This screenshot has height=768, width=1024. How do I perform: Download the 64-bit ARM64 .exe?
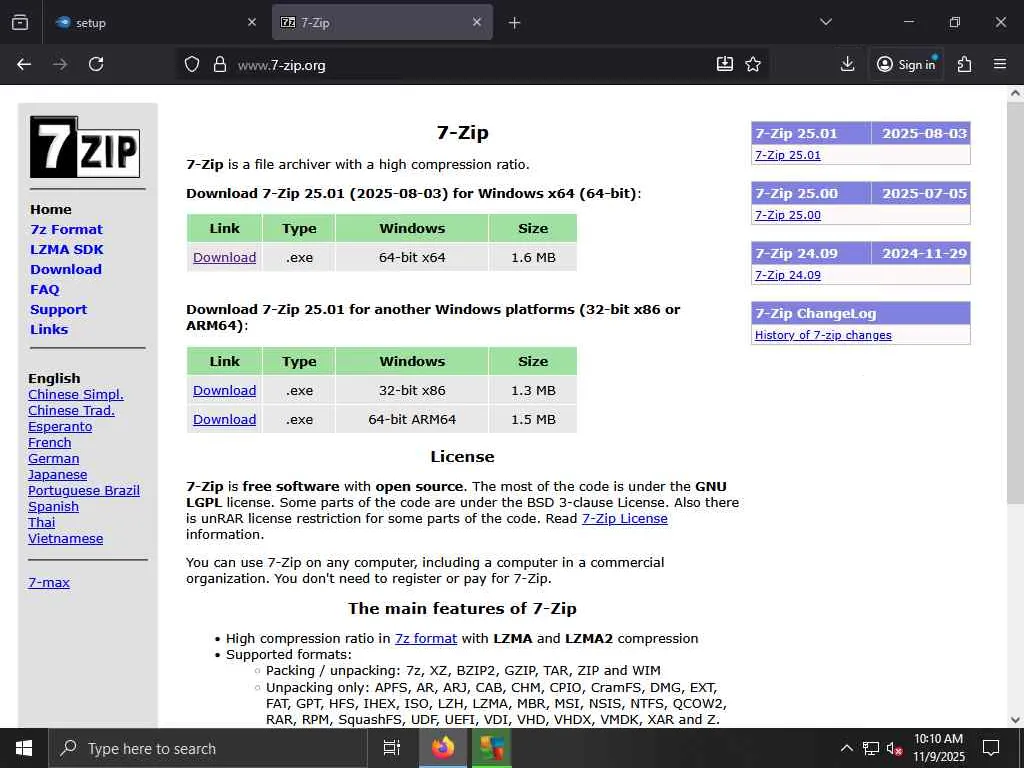[225, 419]
